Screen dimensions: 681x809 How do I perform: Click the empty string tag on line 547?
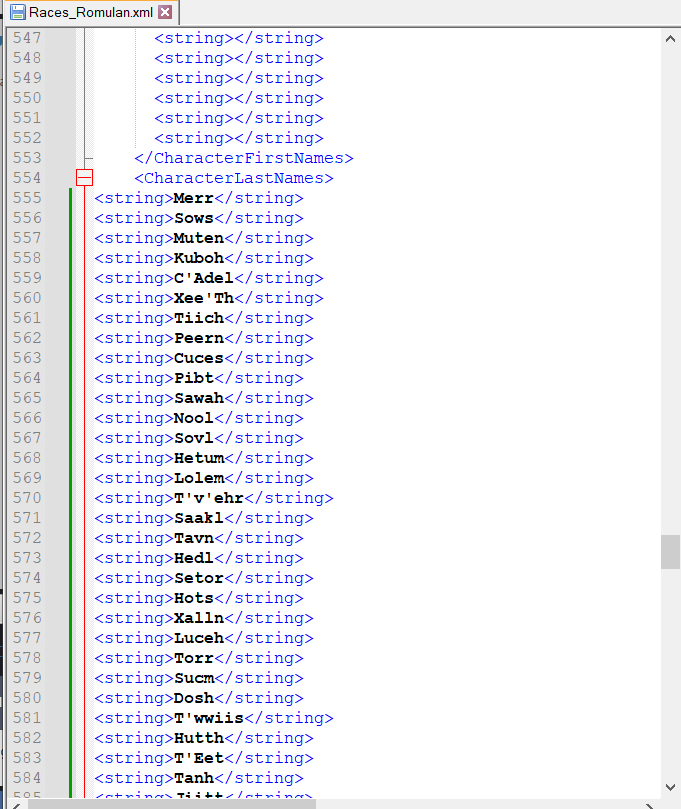(x=239, y=38)
